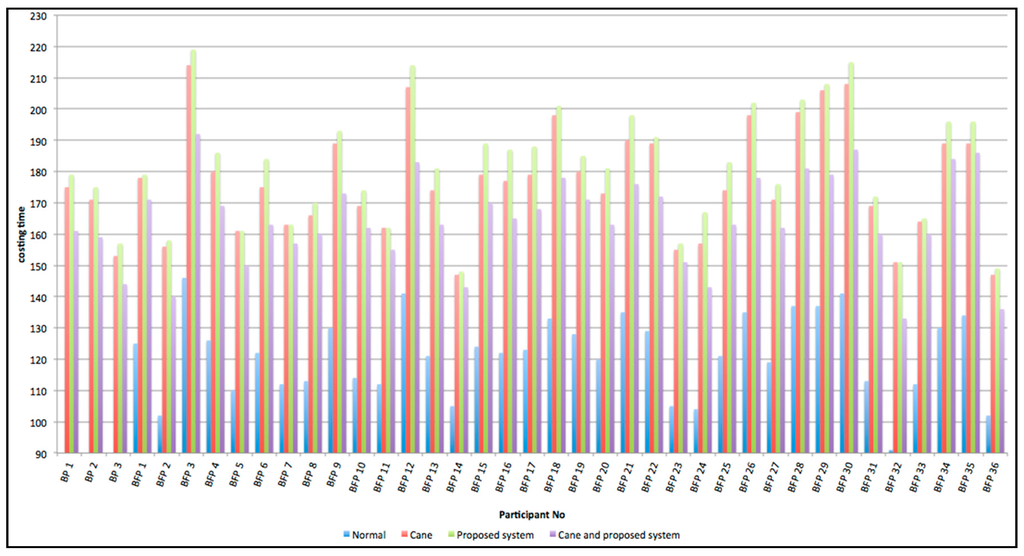Click the 150 y-axis tick label
The height and width of the screenshot is (556, 1024).
pyautogui.click(x=39, y=266)
